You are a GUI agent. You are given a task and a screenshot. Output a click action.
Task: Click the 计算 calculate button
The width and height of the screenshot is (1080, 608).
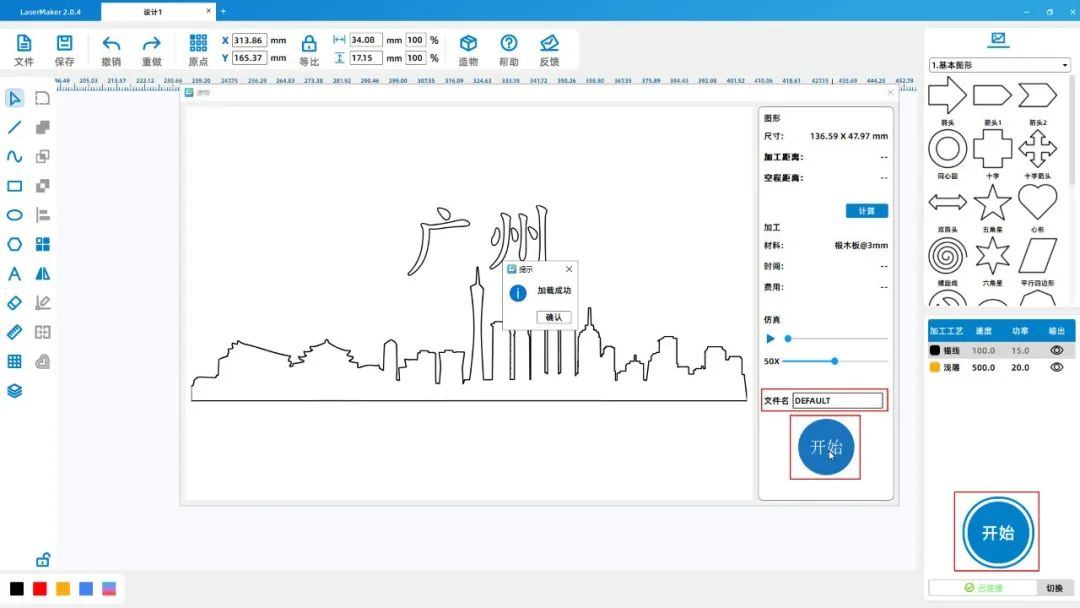(x=866, y=211)
